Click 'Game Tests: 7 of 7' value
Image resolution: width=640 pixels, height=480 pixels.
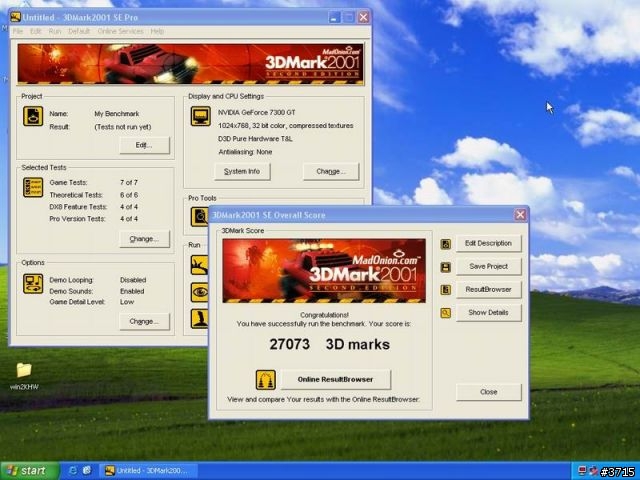(x=129, y=182)
